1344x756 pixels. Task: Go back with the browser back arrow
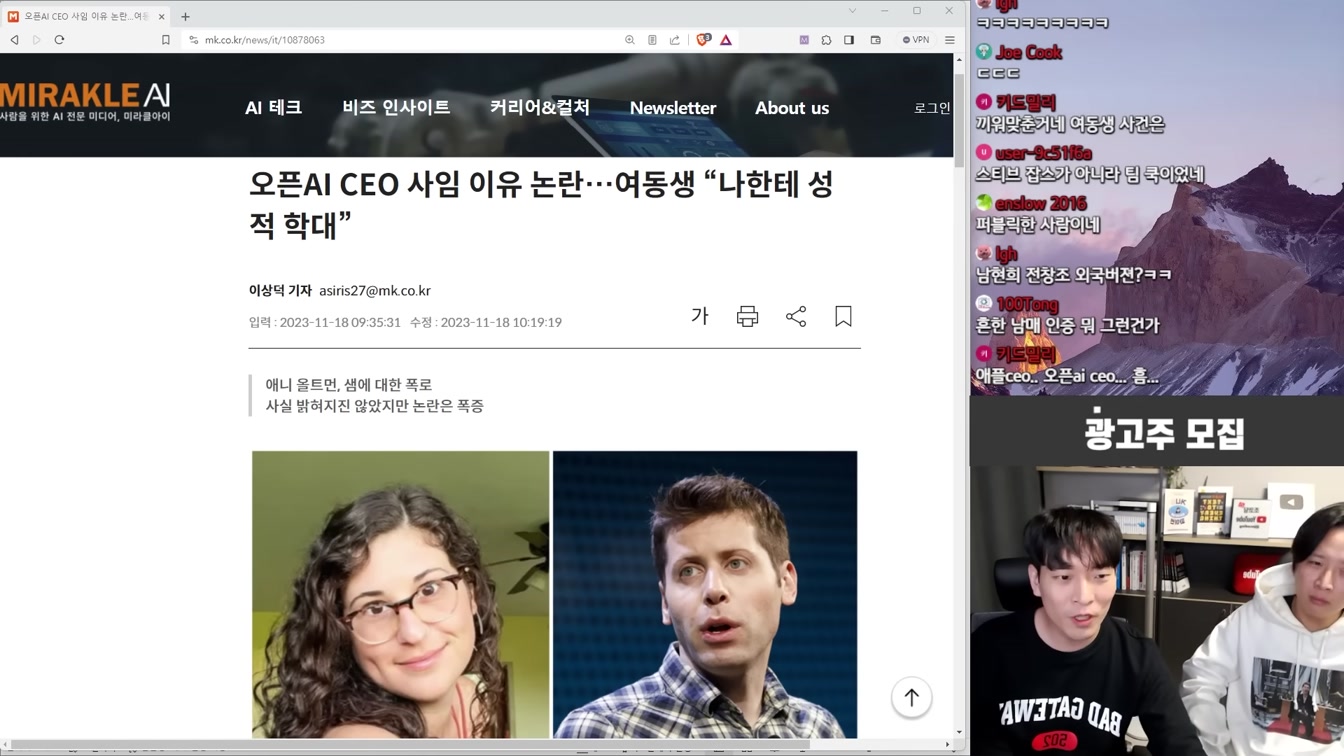(x=14, y=40)
